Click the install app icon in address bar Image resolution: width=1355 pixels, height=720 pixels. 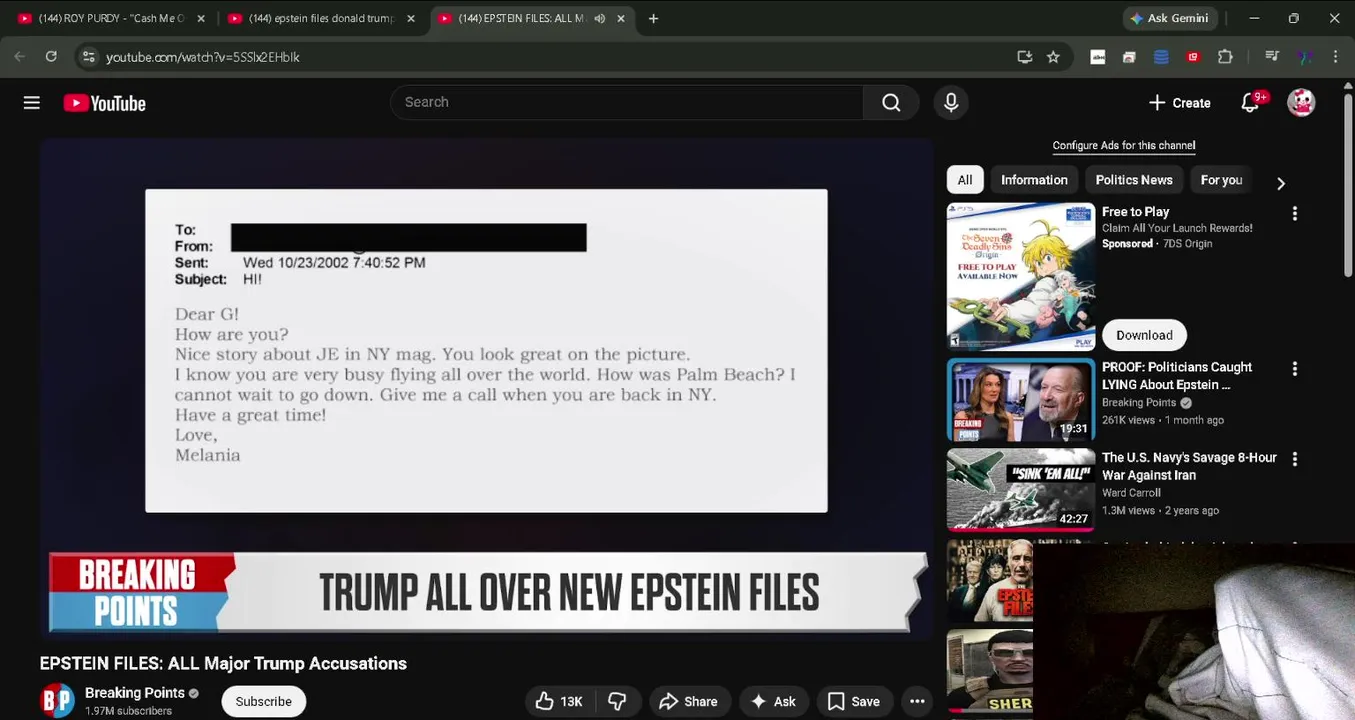pyautogui.click(x=1024, y=57)
